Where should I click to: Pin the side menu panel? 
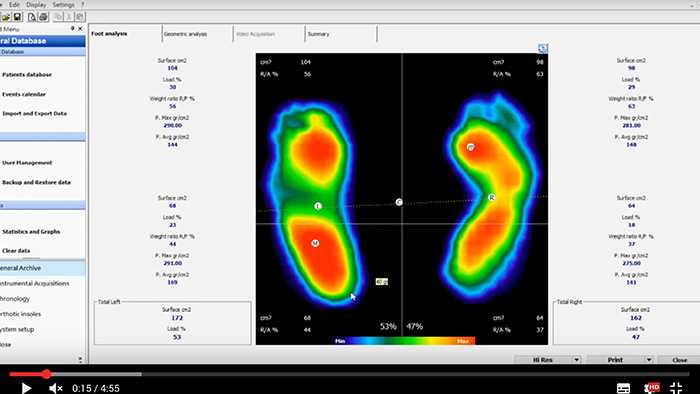pyautogui.click(x=72, y=29)
